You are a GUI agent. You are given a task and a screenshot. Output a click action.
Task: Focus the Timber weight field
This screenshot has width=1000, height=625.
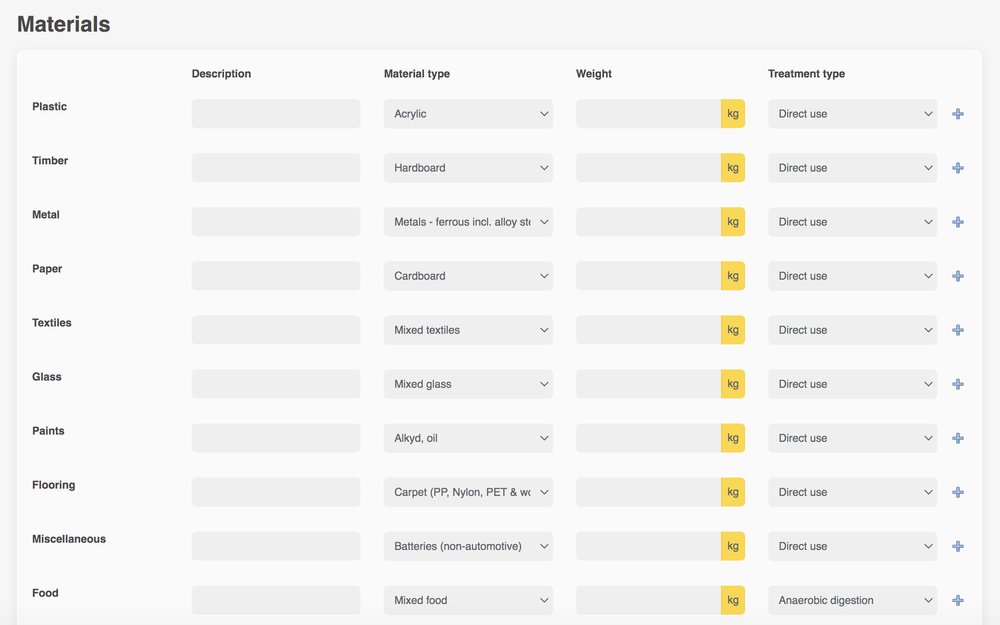[649, 168]
